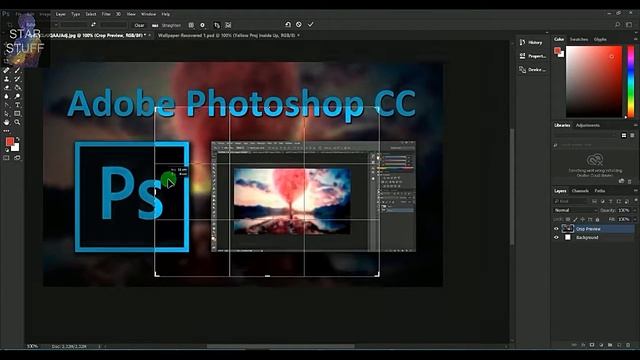Switch Libraries panel to list view
This screenshot has height=360, width=640.
tap(632, 135)
